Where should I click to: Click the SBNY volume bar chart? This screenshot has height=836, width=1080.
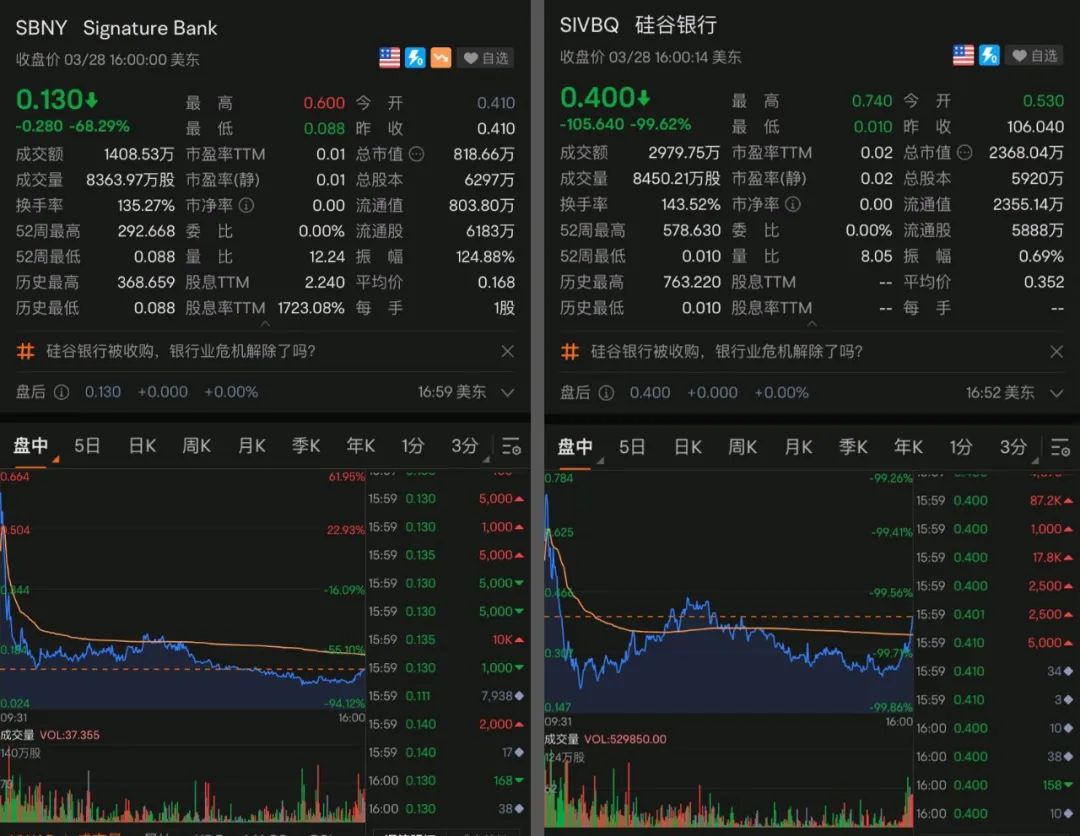tap(183, 787)
